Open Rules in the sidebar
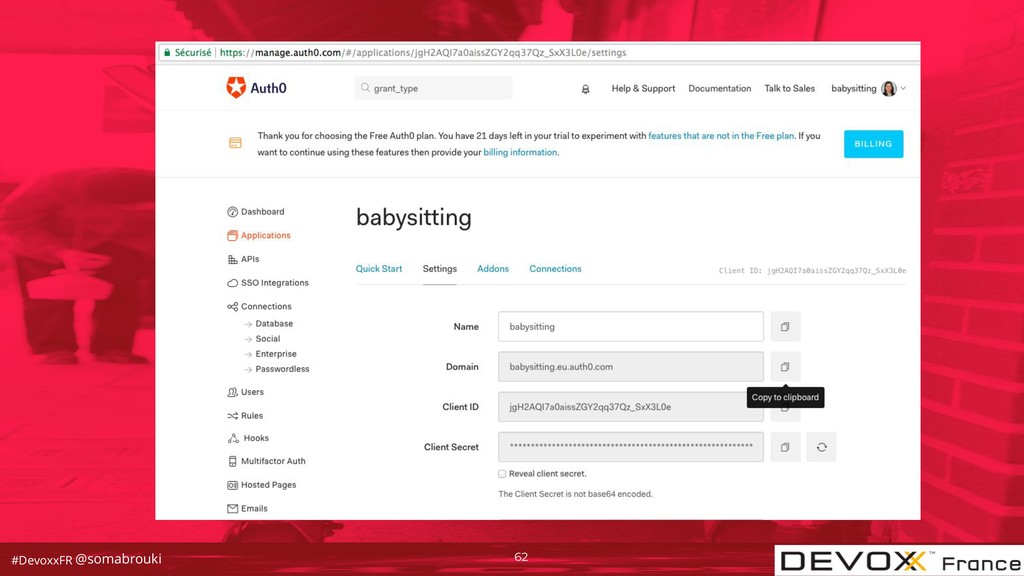Image resolution: width=1024 pixels, height=576 pixels. 252,415
